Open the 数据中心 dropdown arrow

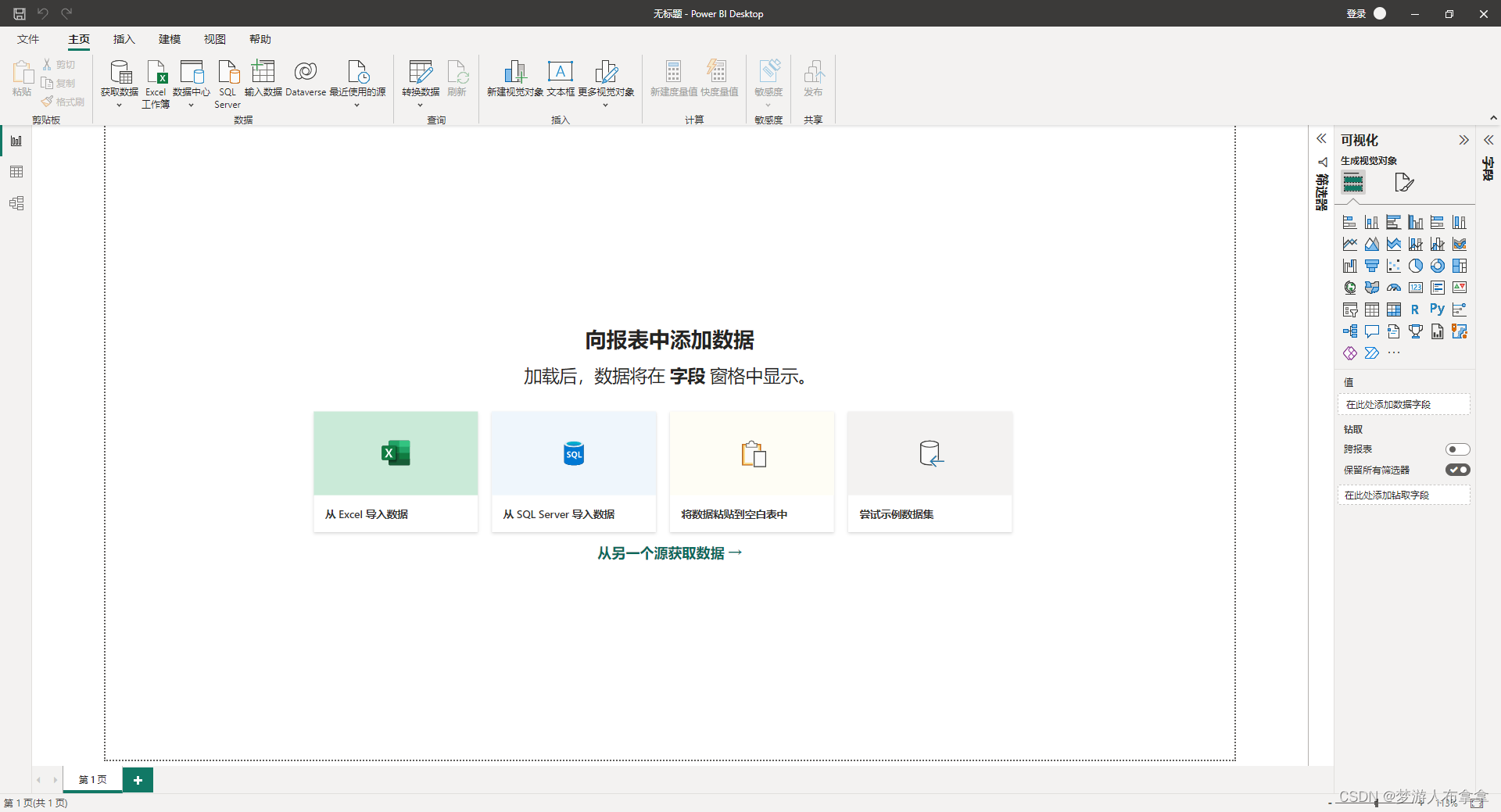(x=191, y=105)
